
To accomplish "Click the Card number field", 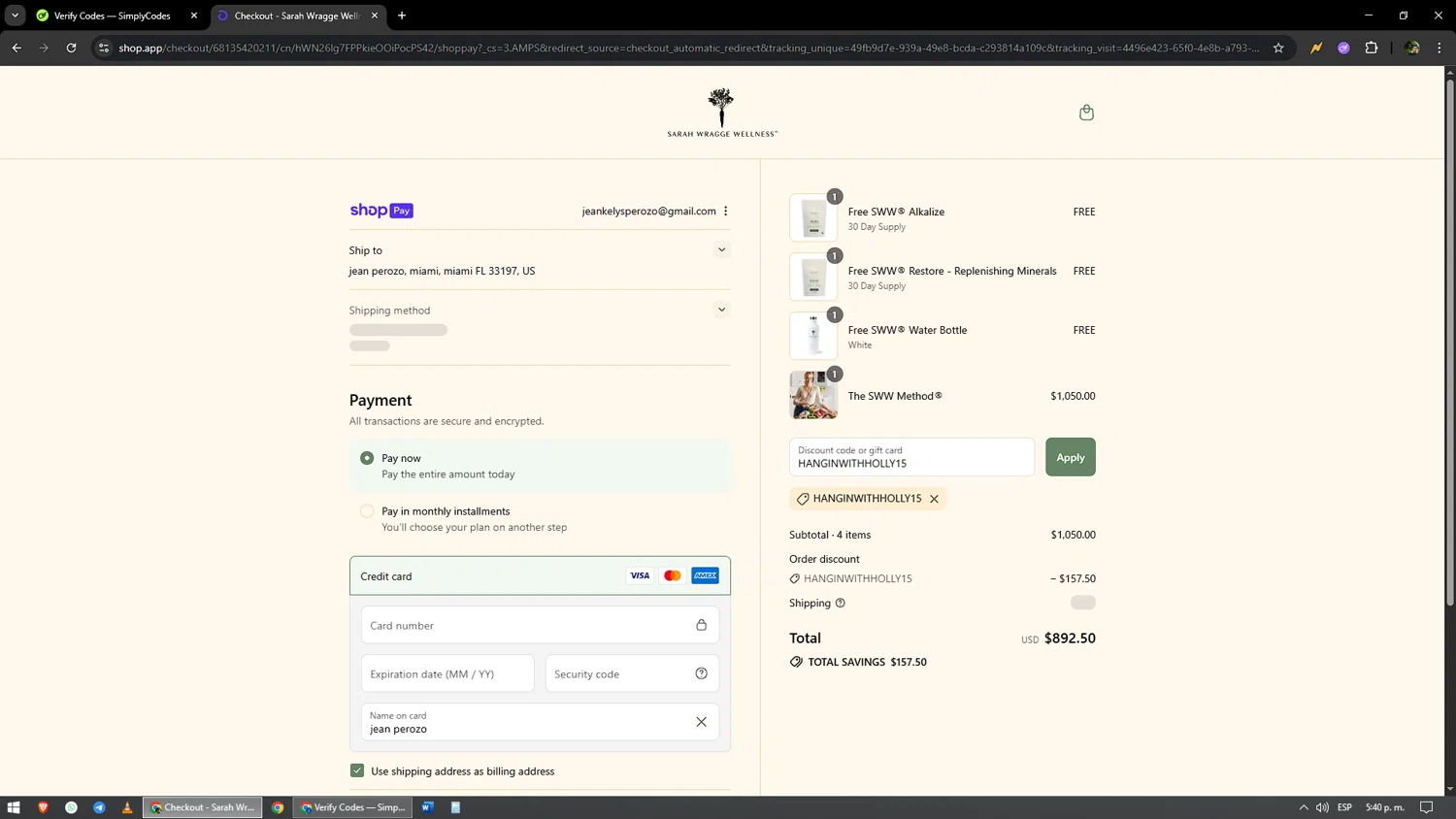I will point(540,625).
